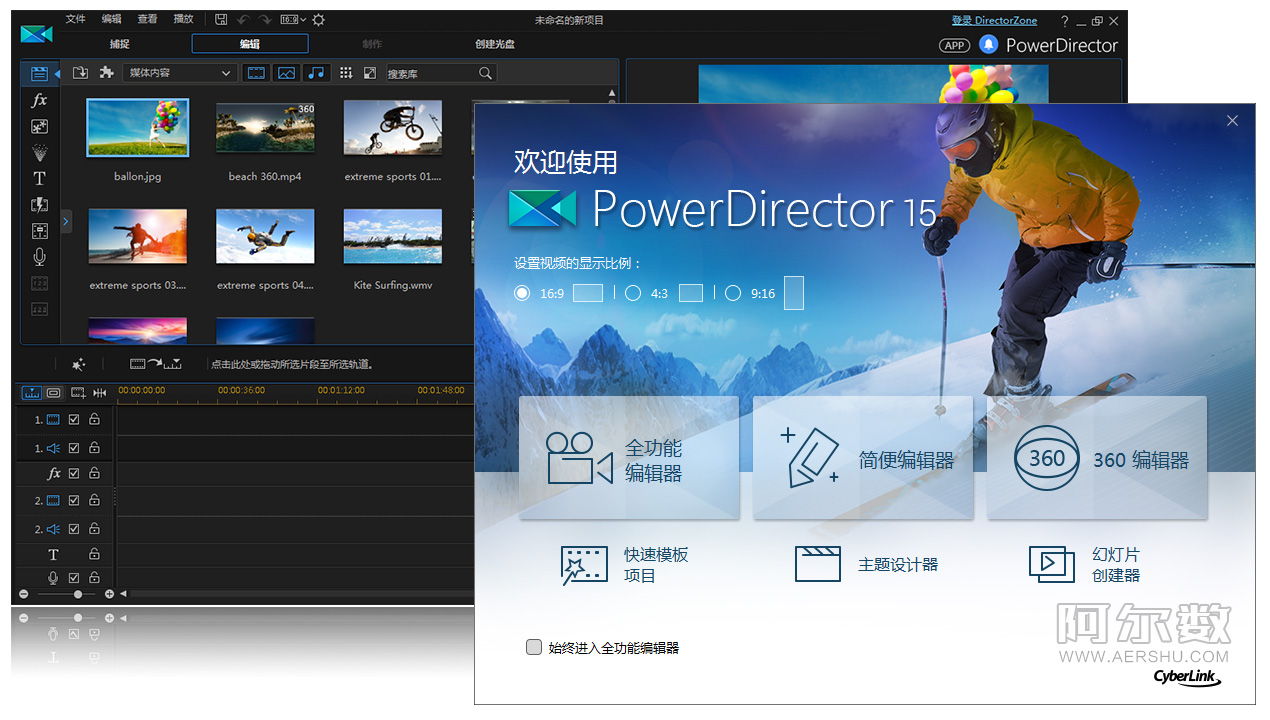Open the Voice-Over Recording microphone in sidebar
The image size is (1270, 720).
[39, 256]
